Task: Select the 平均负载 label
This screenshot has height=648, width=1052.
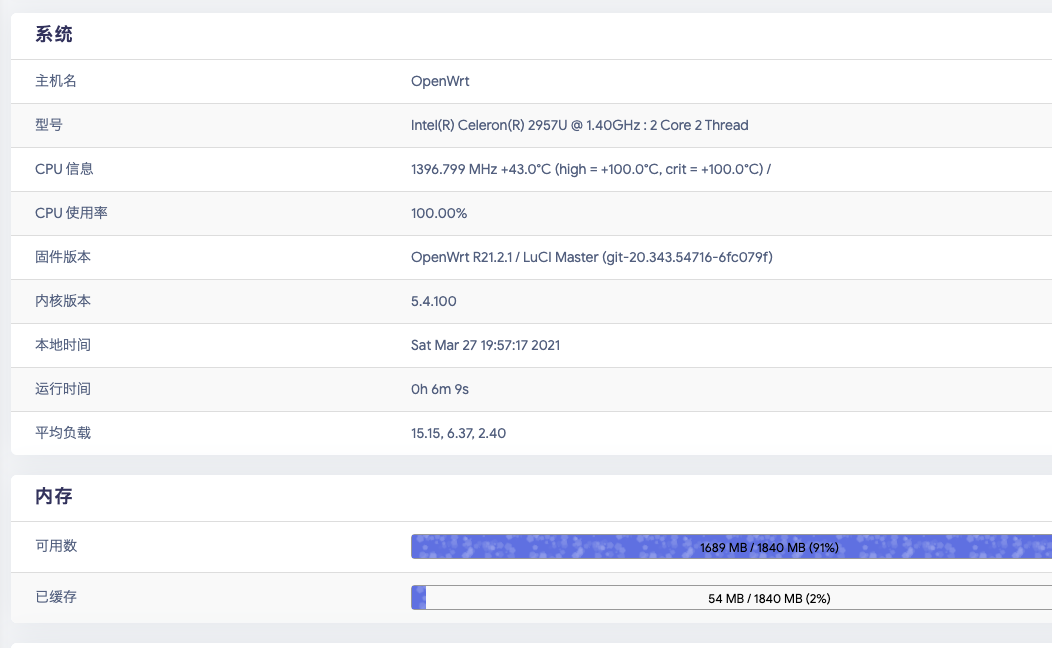Action: click(x=63, y=433)
